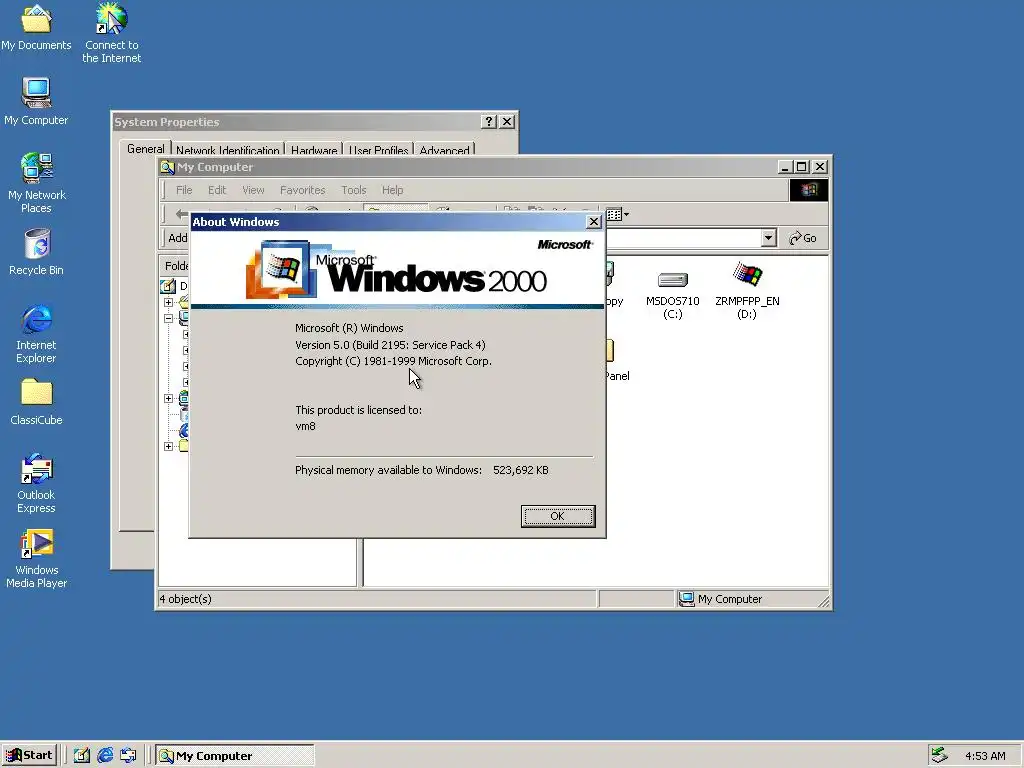Screen dimensions: 1024x768
Task: Switch to Network Identification tab in System Properties
Action: pyautogui.click(x=227, y=150)
